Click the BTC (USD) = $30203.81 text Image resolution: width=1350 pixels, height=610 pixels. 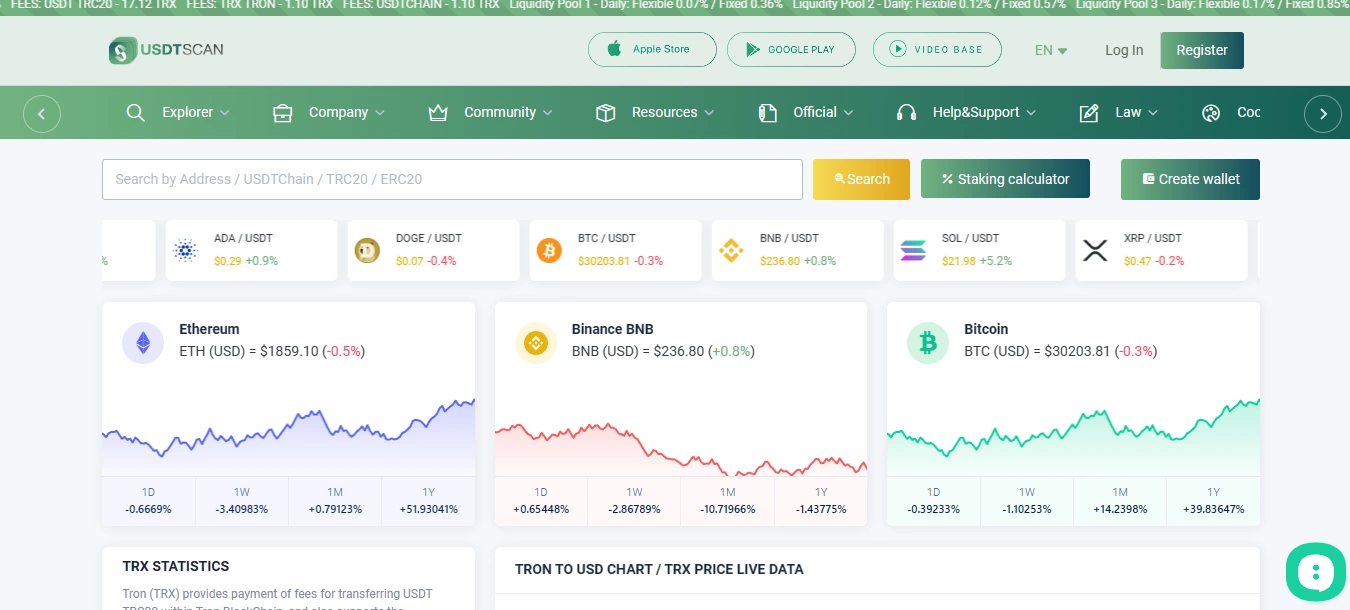1060,351
